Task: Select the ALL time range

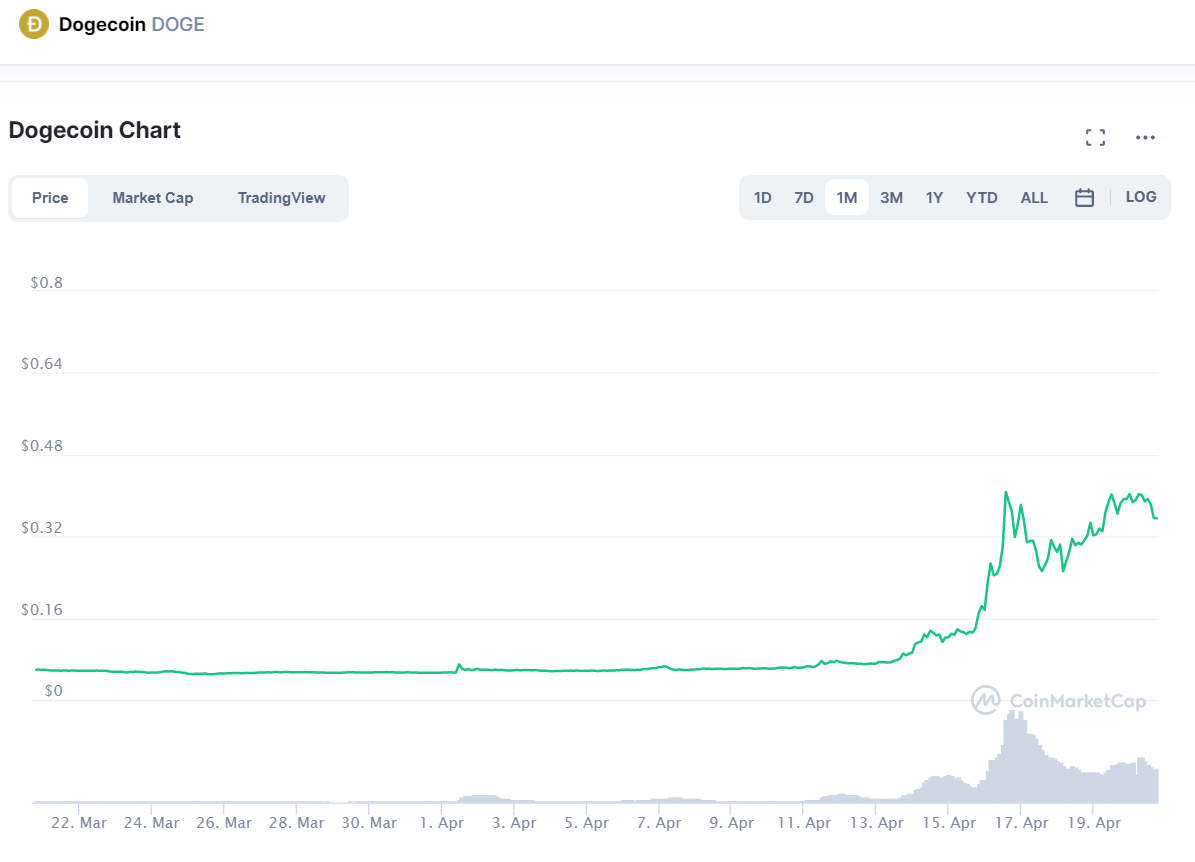Action: tap(1034, 198)
